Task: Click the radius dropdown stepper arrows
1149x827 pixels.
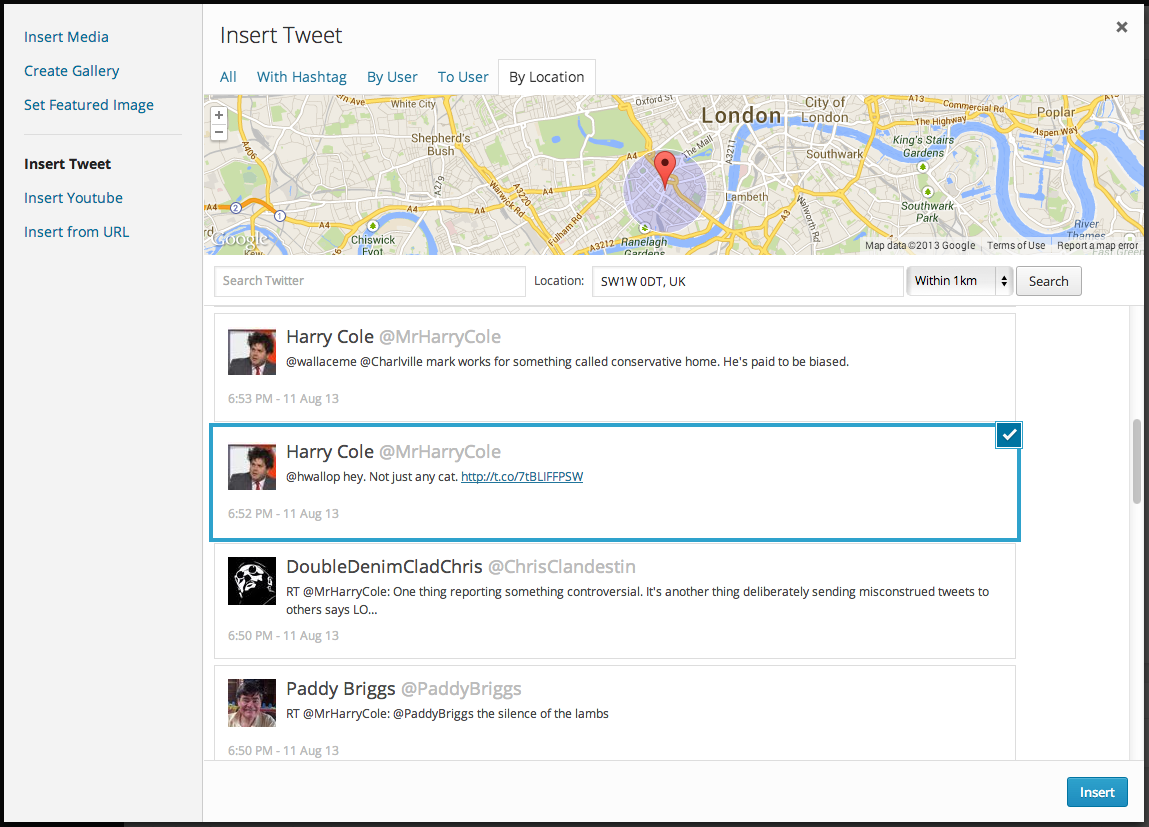Action: pyautogui.click(x=1004, y=281)
